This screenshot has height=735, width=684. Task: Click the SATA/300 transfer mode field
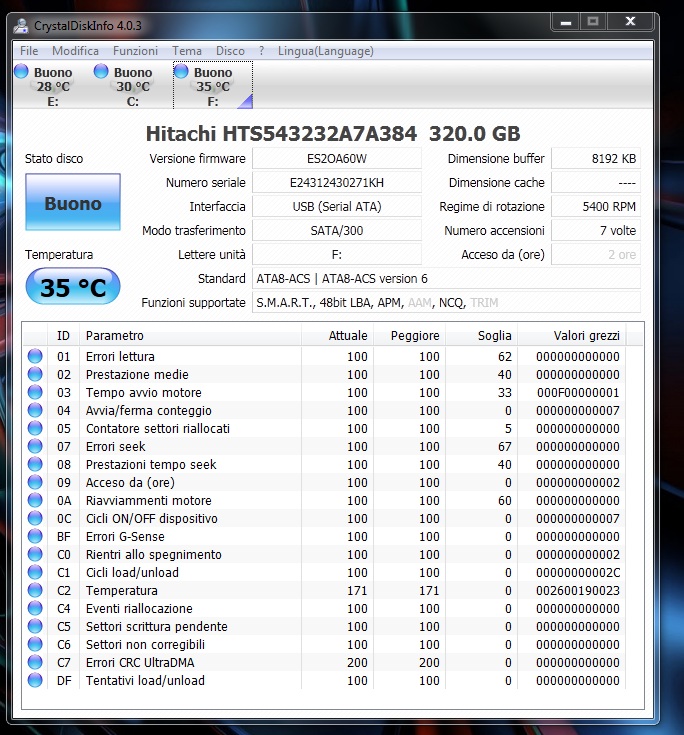(337, 231)
